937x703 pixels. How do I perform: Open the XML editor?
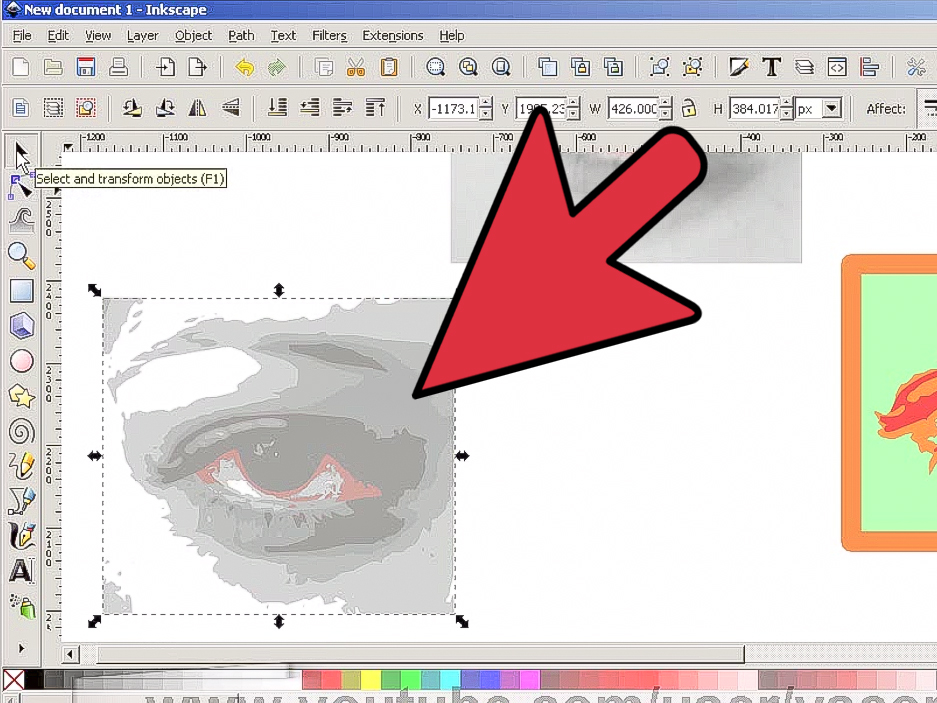837,67
